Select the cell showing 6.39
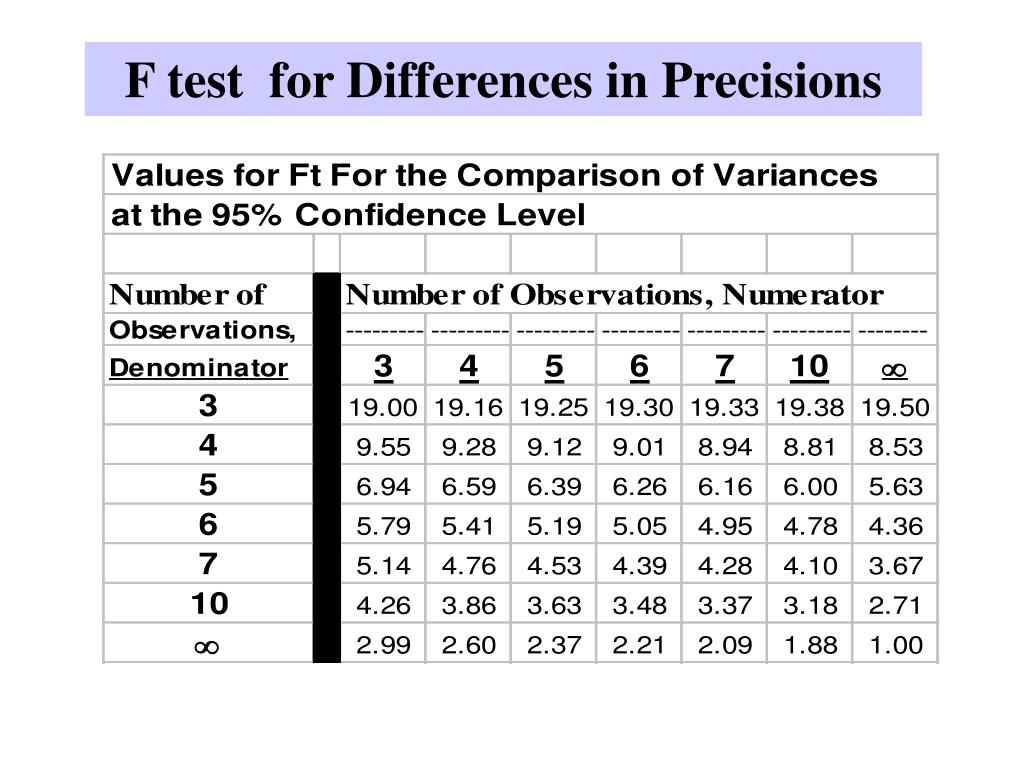This screenshot has height=768, width=1024. point(554,487)
